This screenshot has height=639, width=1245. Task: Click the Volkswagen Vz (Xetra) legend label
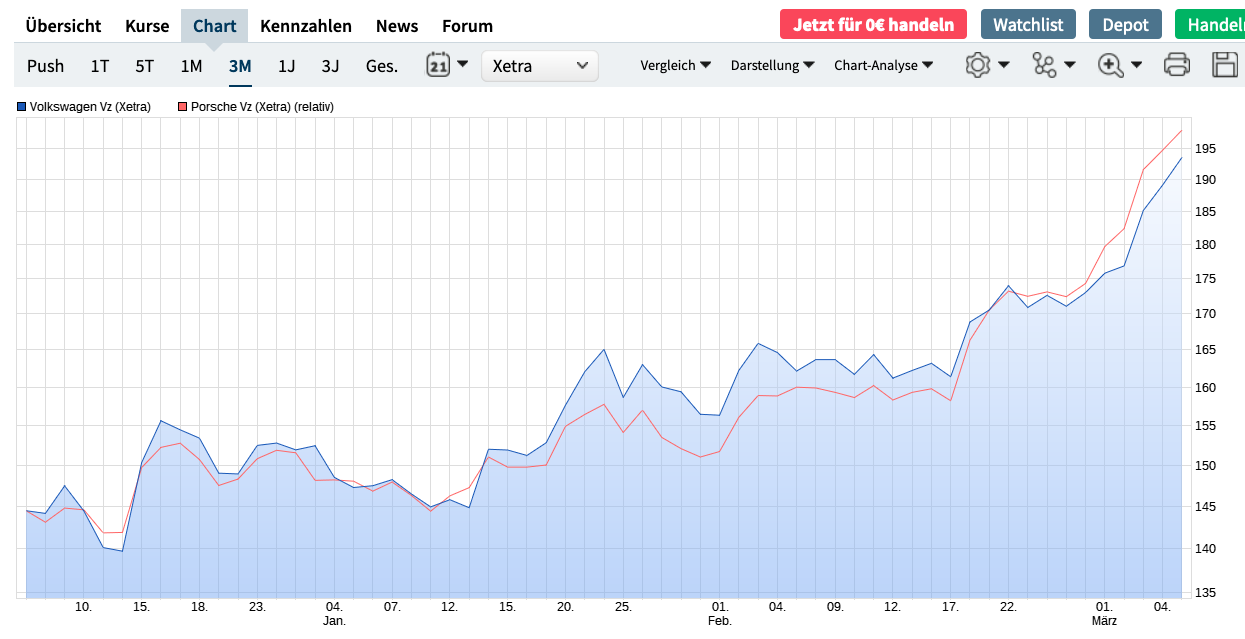tap(90, 106)
